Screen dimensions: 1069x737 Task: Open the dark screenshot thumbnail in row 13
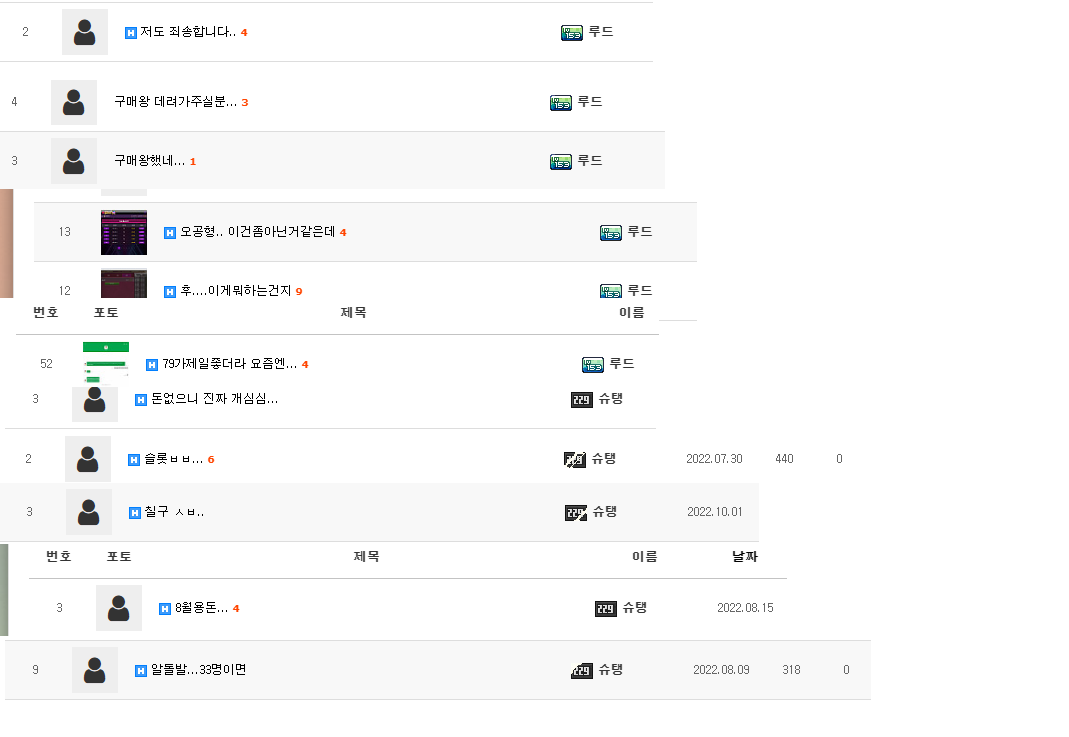[x=124, y=232]
